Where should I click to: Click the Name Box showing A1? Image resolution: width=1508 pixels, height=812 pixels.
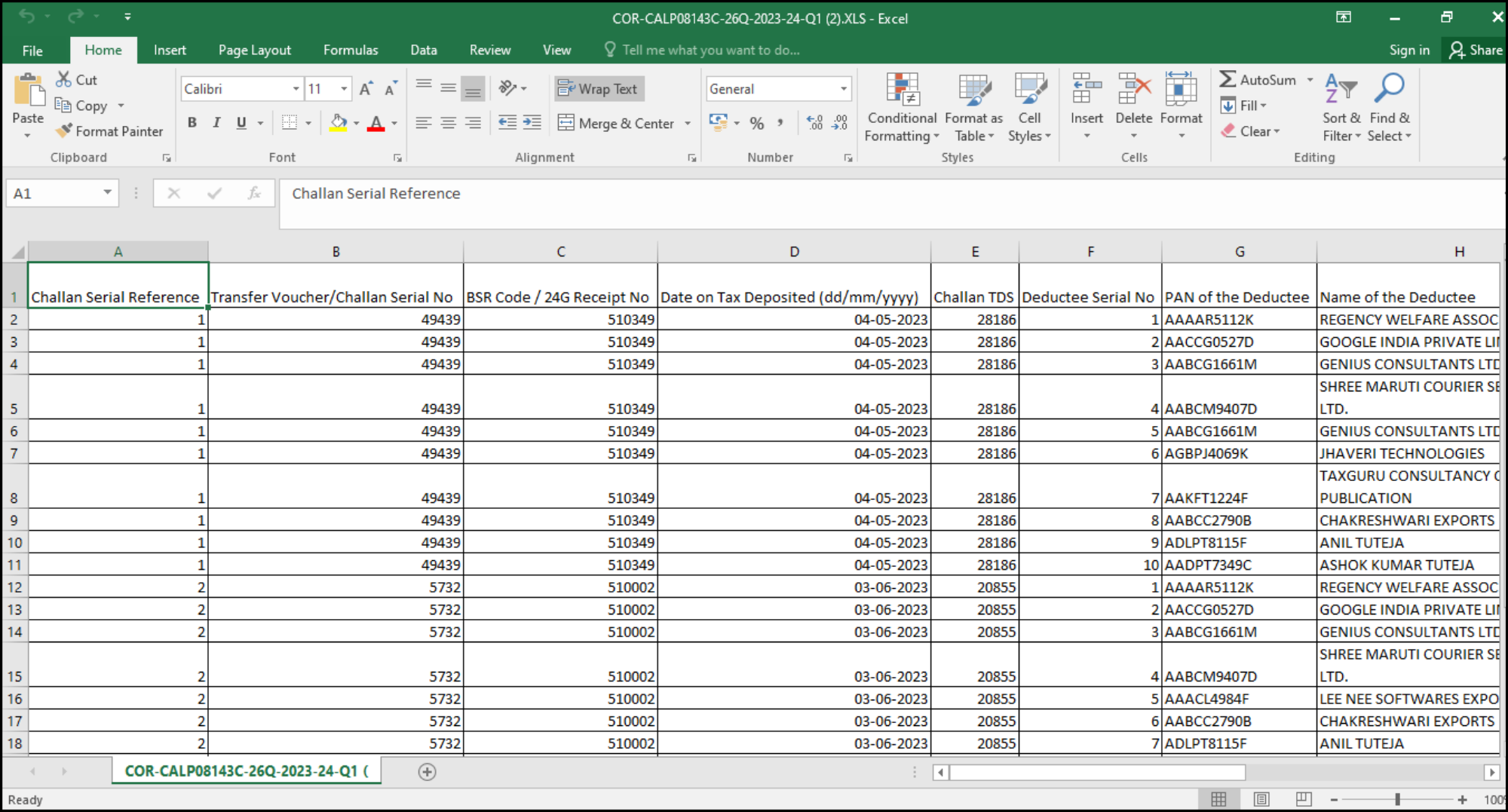(x=63, y=194)
